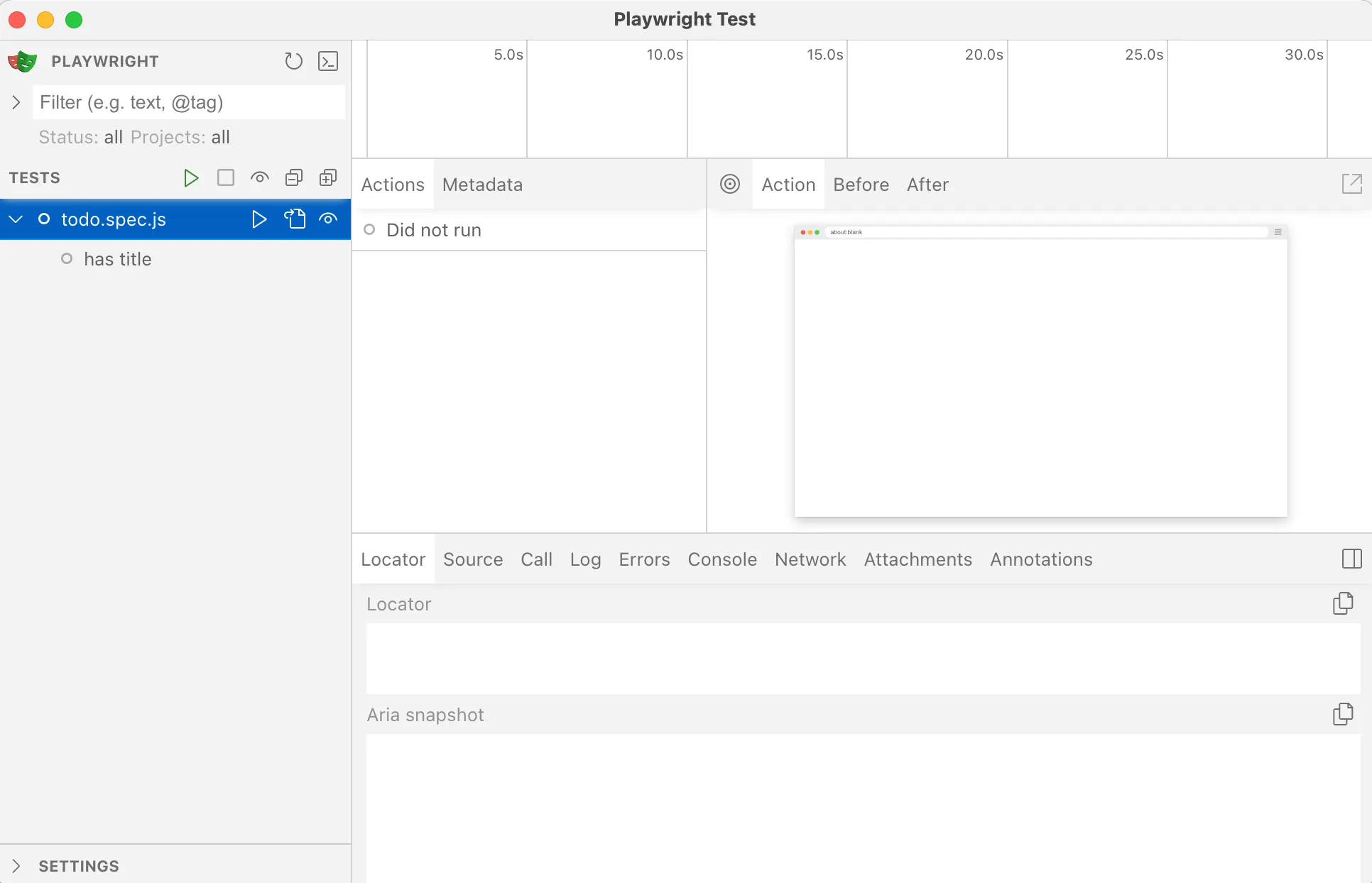This screenshot has height=883, width=1372.
Task: Open the Status: all filter
Action: click(80, 137)
